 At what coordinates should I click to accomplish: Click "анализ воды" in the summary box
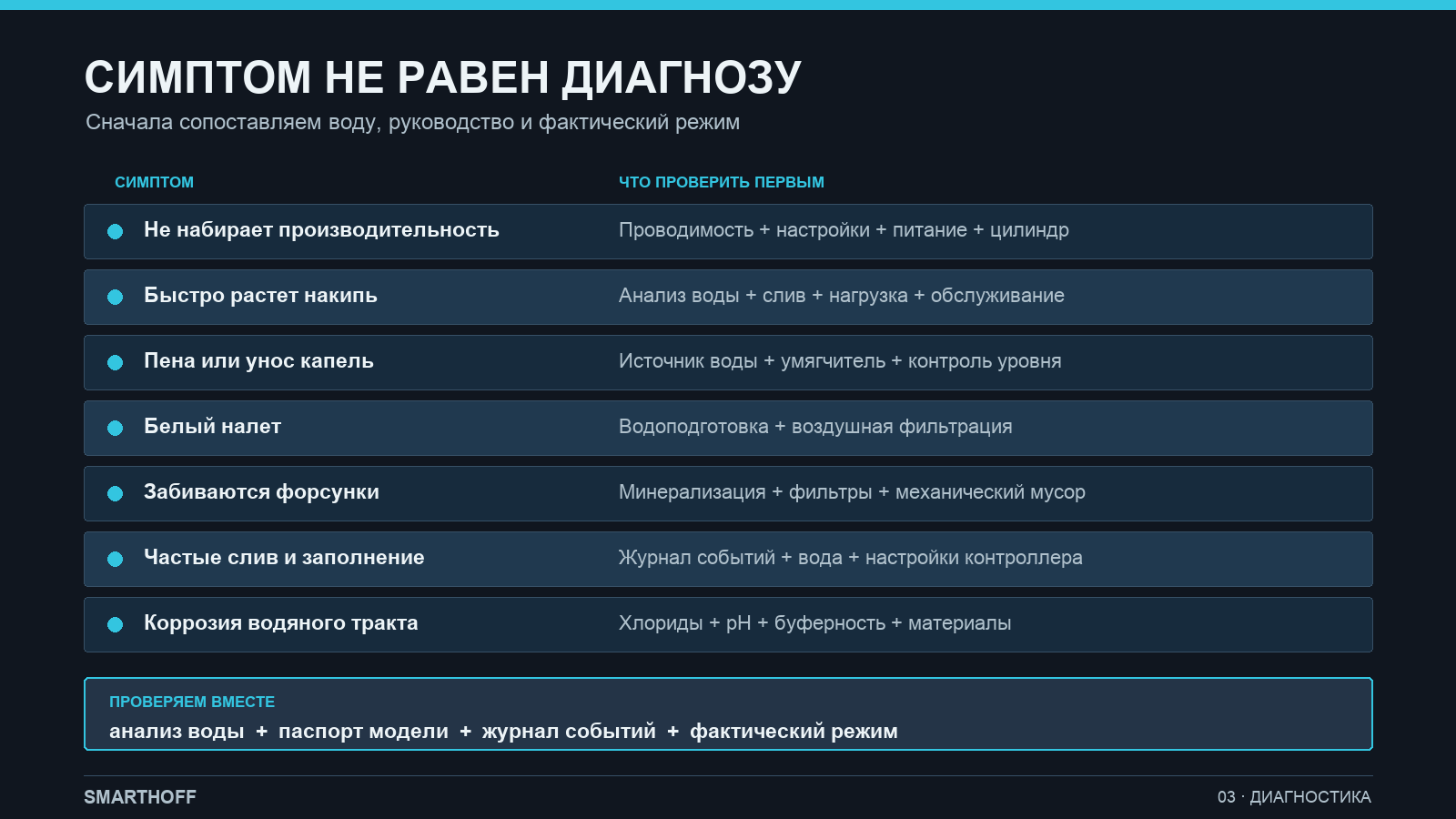pos(177,732)
